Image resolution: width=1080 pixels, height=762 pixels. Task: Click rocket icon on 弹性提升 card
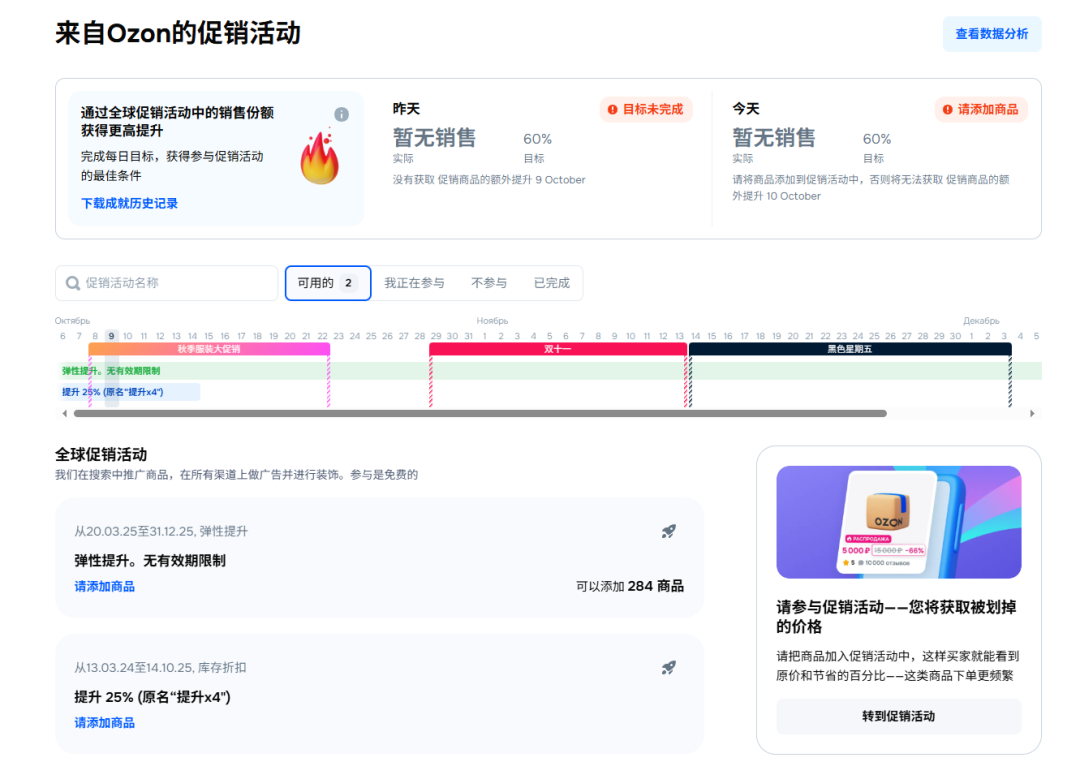click(x=669, y=531)
